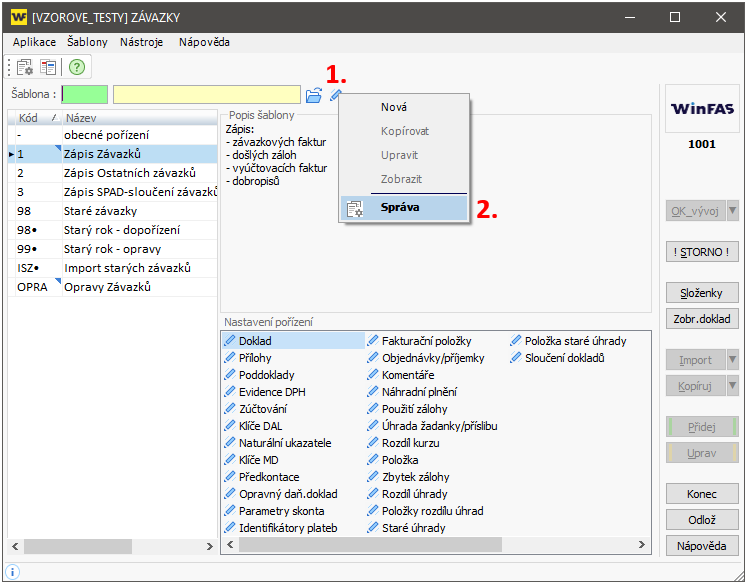Sort list by Název column header
Viewport: 747px width, 584px height.
pos(140,118)
